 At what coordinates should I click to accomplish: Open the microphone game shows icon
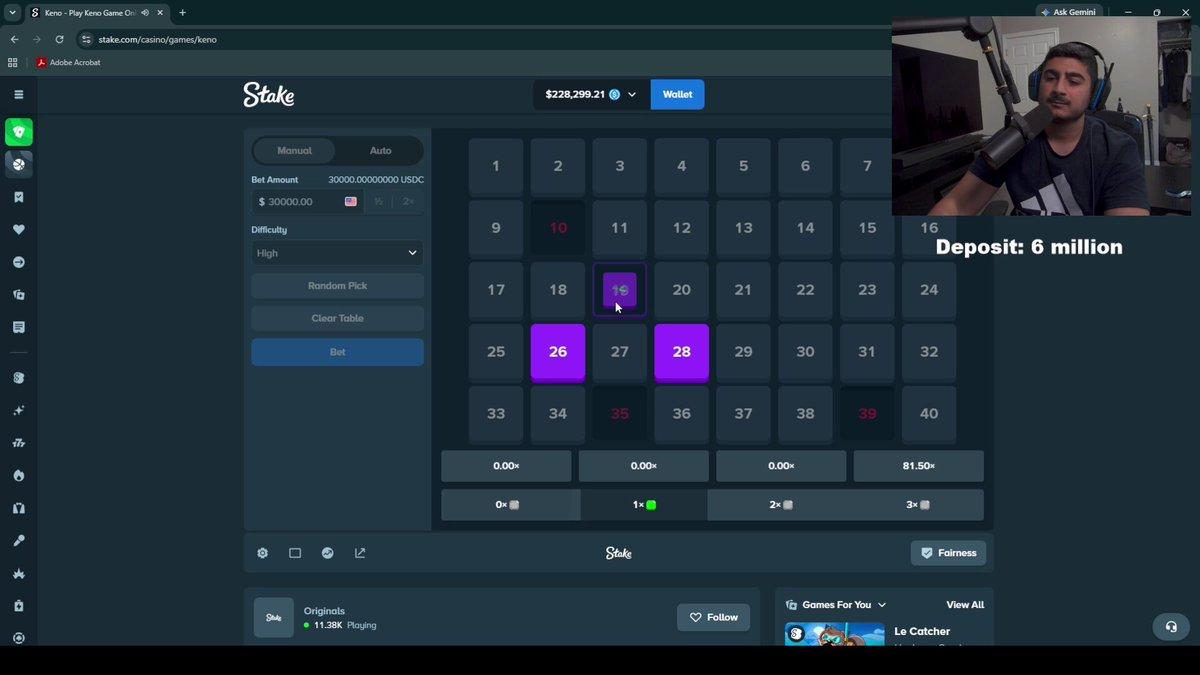(x=18, y=541)
